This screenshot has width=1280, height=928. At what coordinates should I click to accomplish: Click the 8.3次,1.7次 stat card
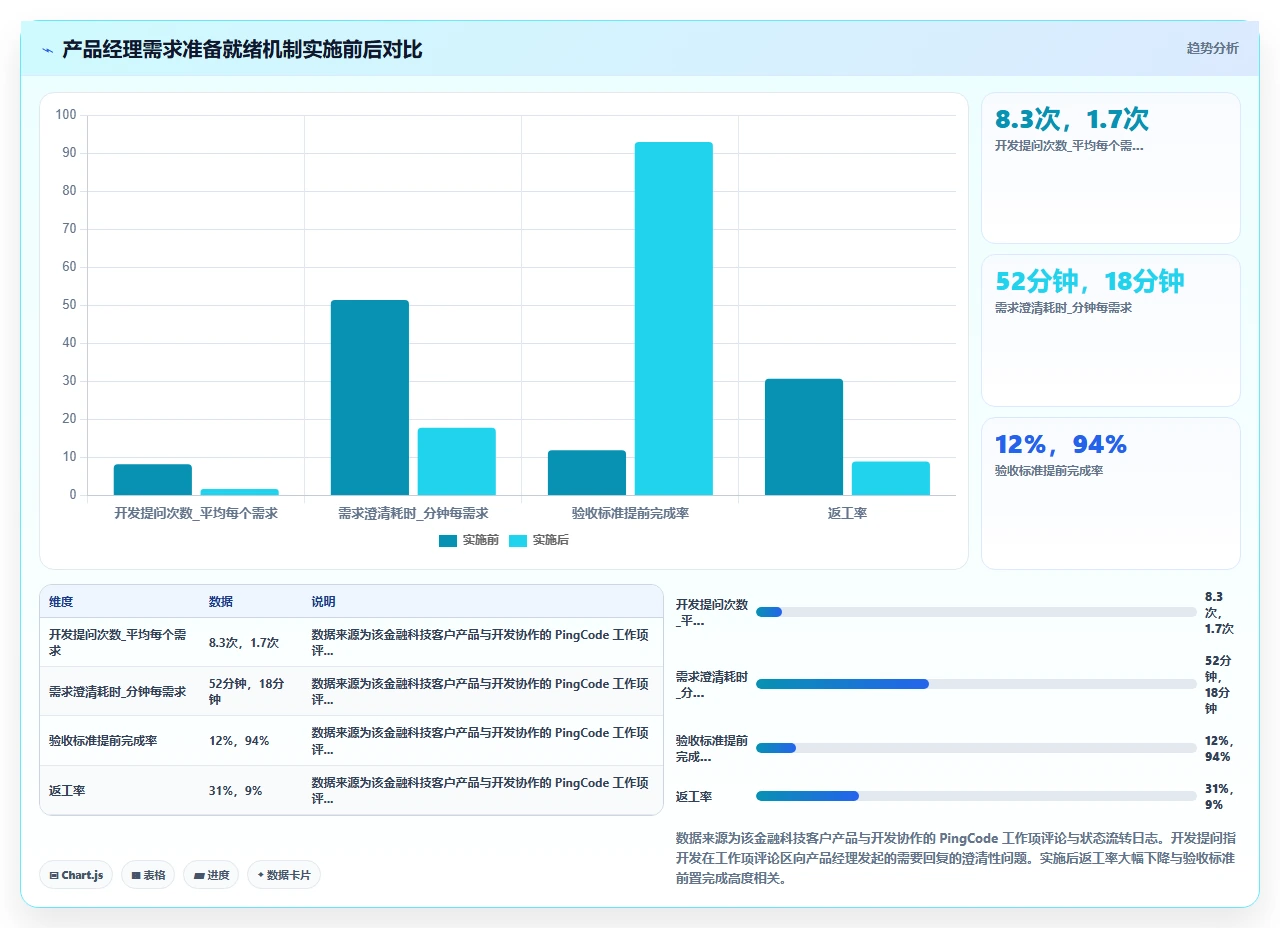click(x=1111, y=168)
